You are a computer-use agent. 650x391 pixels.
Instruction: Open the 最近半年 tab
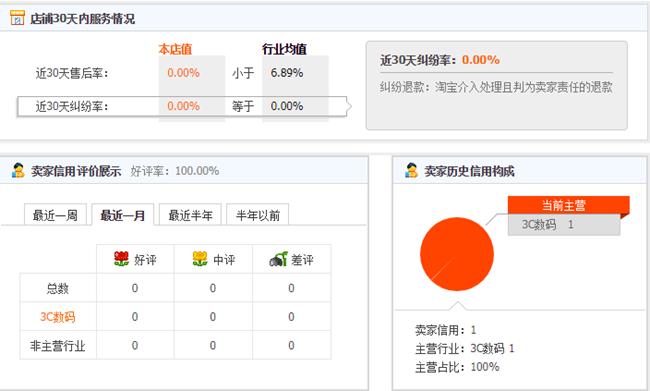[x=190, y=215]
